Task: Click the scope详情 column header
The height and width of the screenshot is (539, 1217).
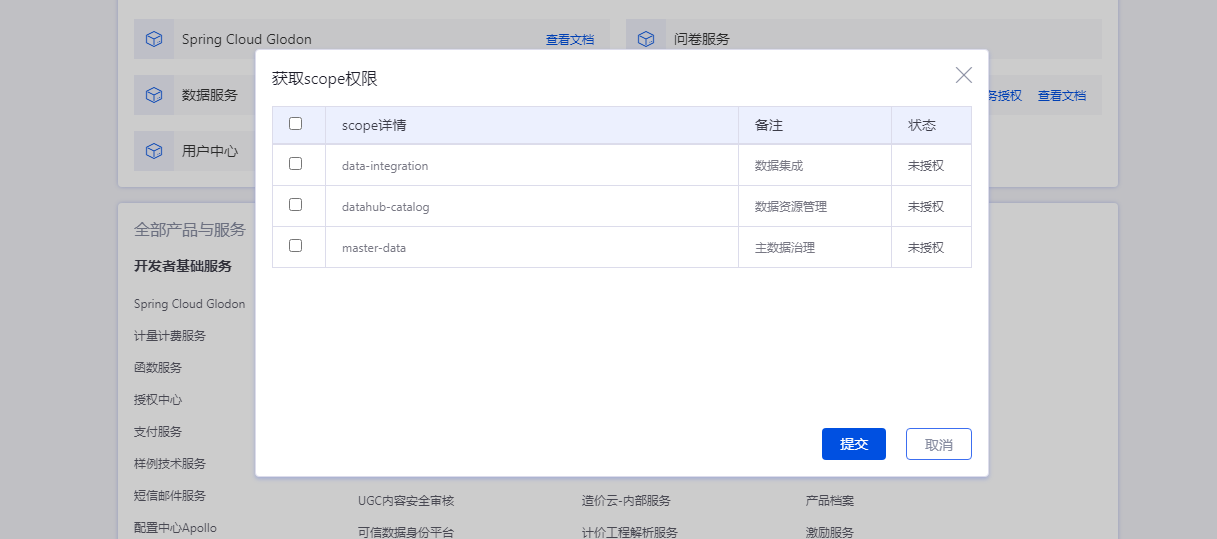Action: 373,125
